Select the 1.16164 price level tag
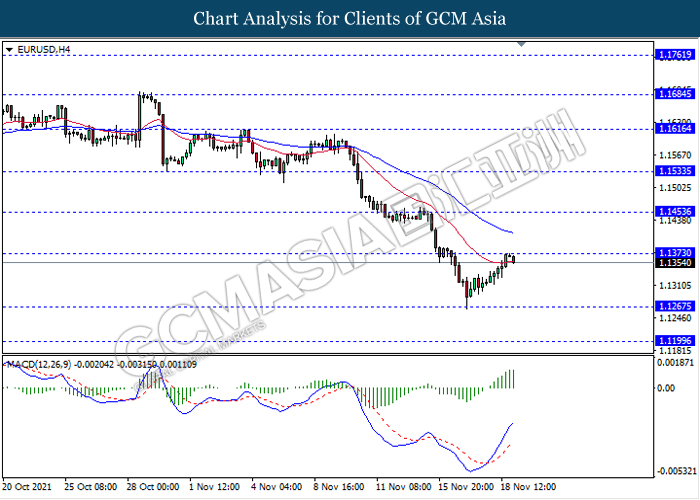This screenshot has width=700, height=500. point(670,129)
